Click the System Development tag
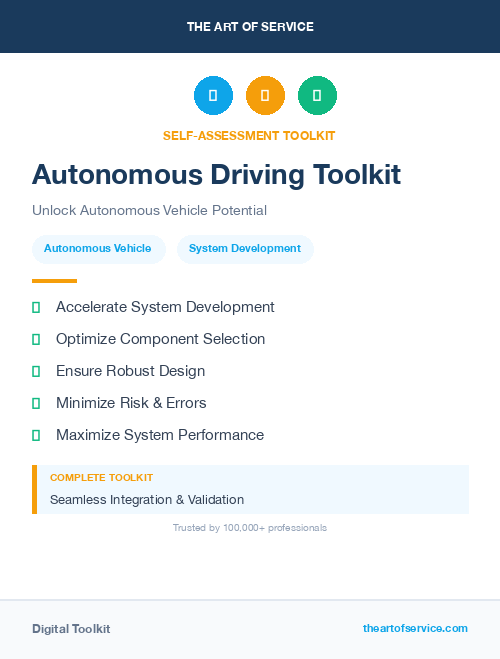 click(x=245, y=249)
